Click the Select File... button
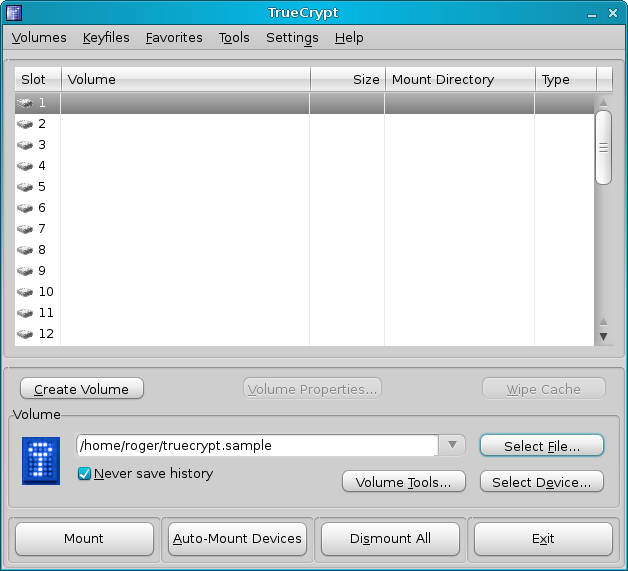The height and width of the screenshot is (571, 628). pyautogui.click(x=541, y=446)
